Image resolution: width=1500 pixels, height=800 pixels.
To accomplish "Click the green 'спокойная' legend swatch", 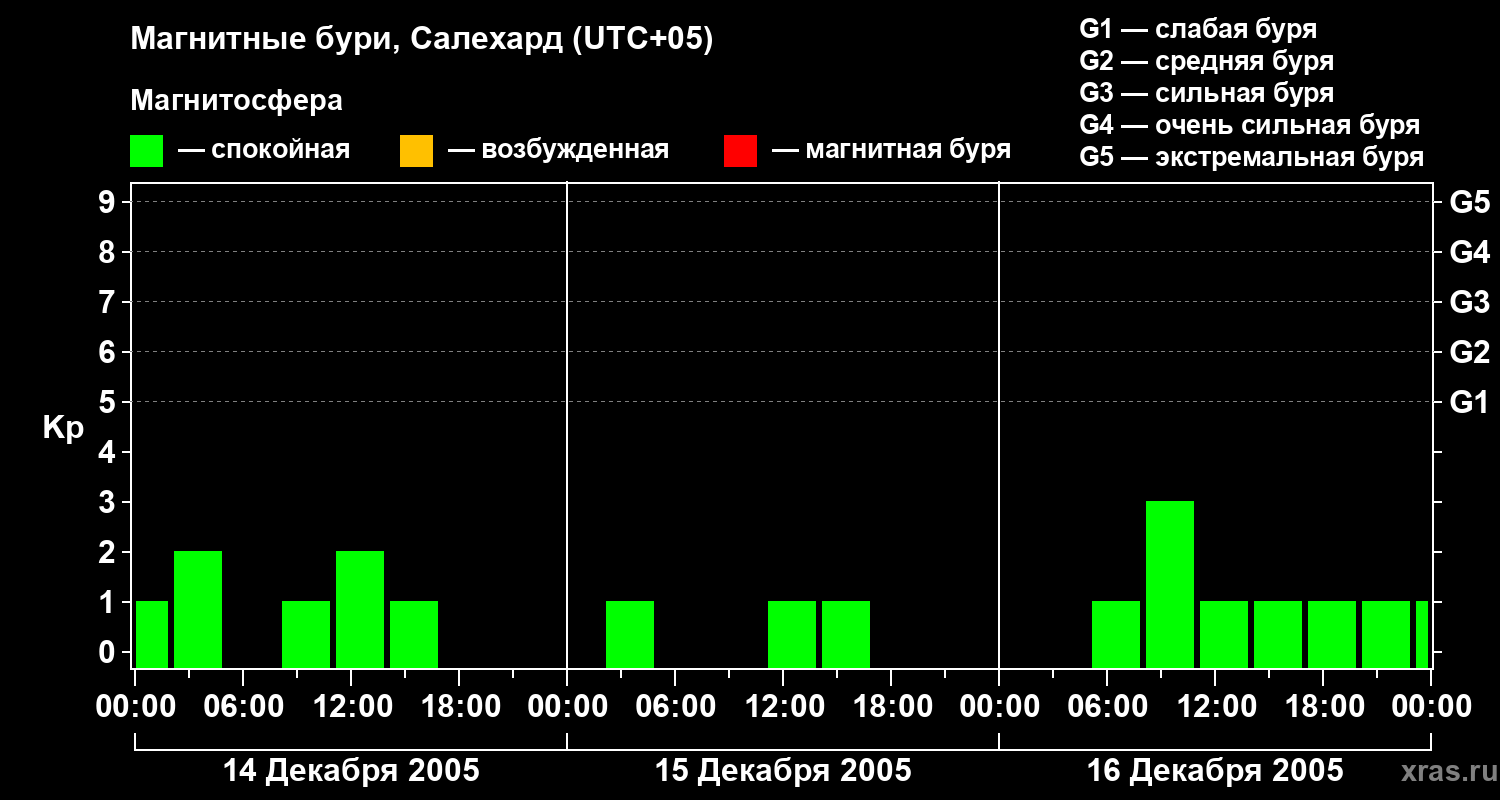I will click(x=147, y=151).
